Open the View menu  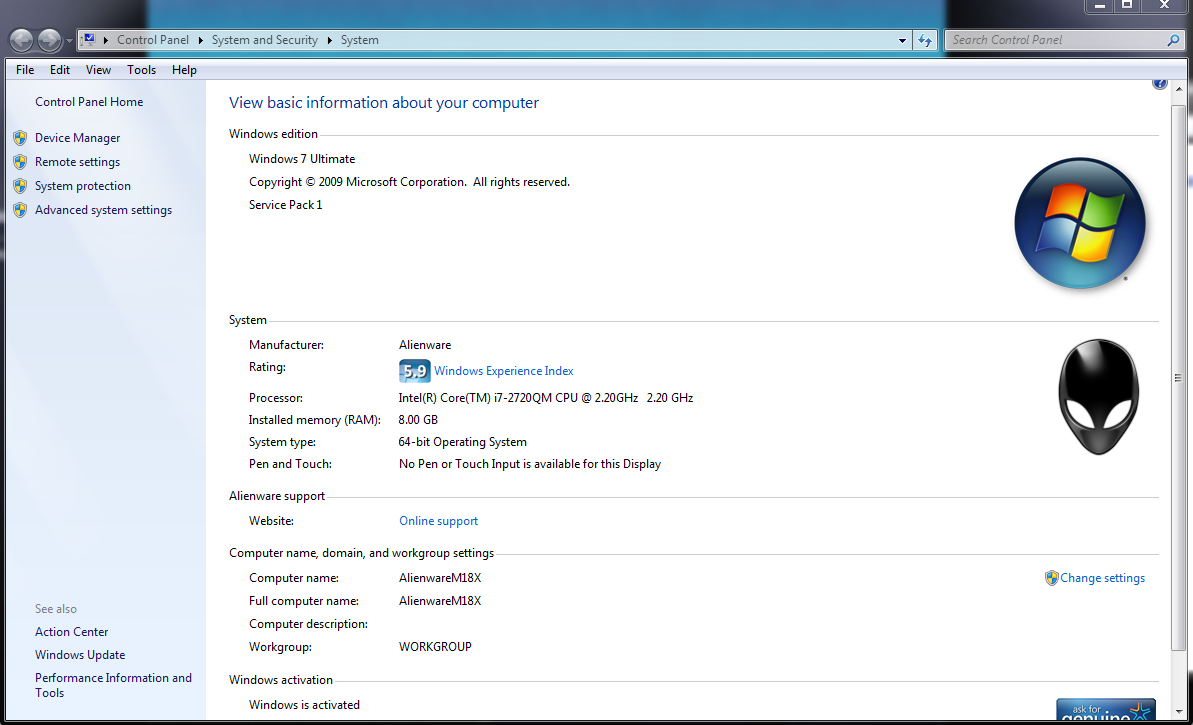pos(98,70)
